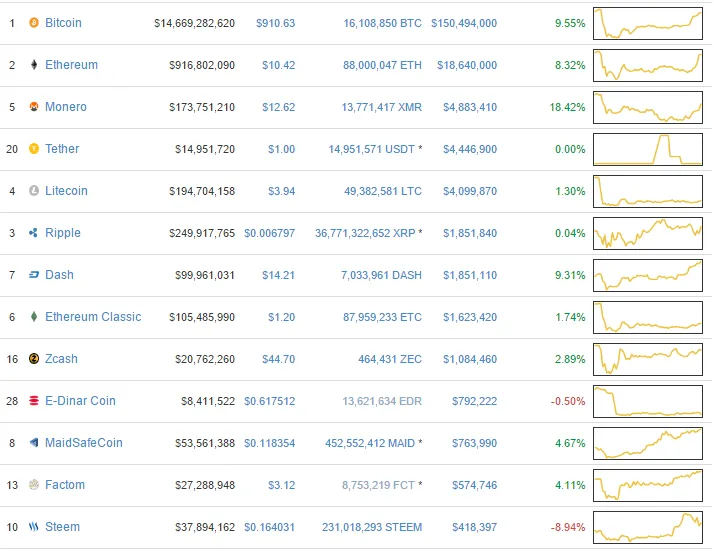Click the Bitcoin coin logo icon

34,22
